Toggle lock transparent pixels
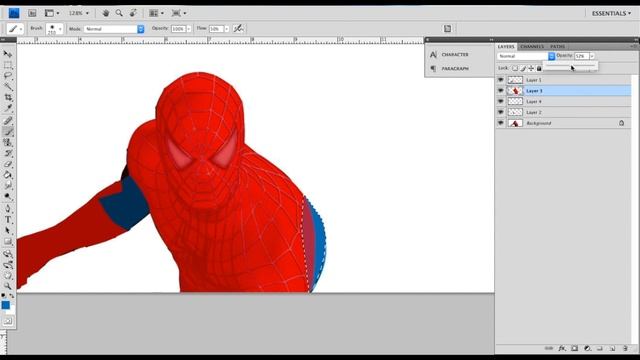The width and height of the screenshot is (640, 360). point(515,68)
